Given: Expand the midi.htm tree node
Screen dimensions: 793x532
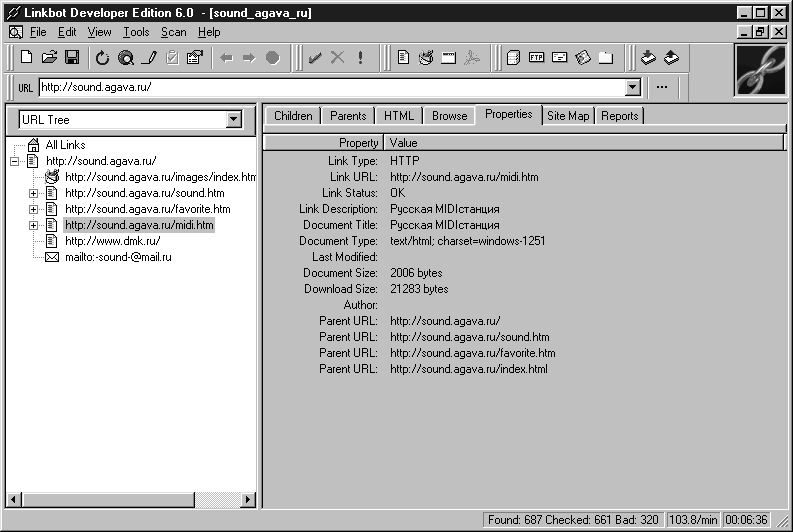Looking at the screenshot, I should (x=33, y=226).
